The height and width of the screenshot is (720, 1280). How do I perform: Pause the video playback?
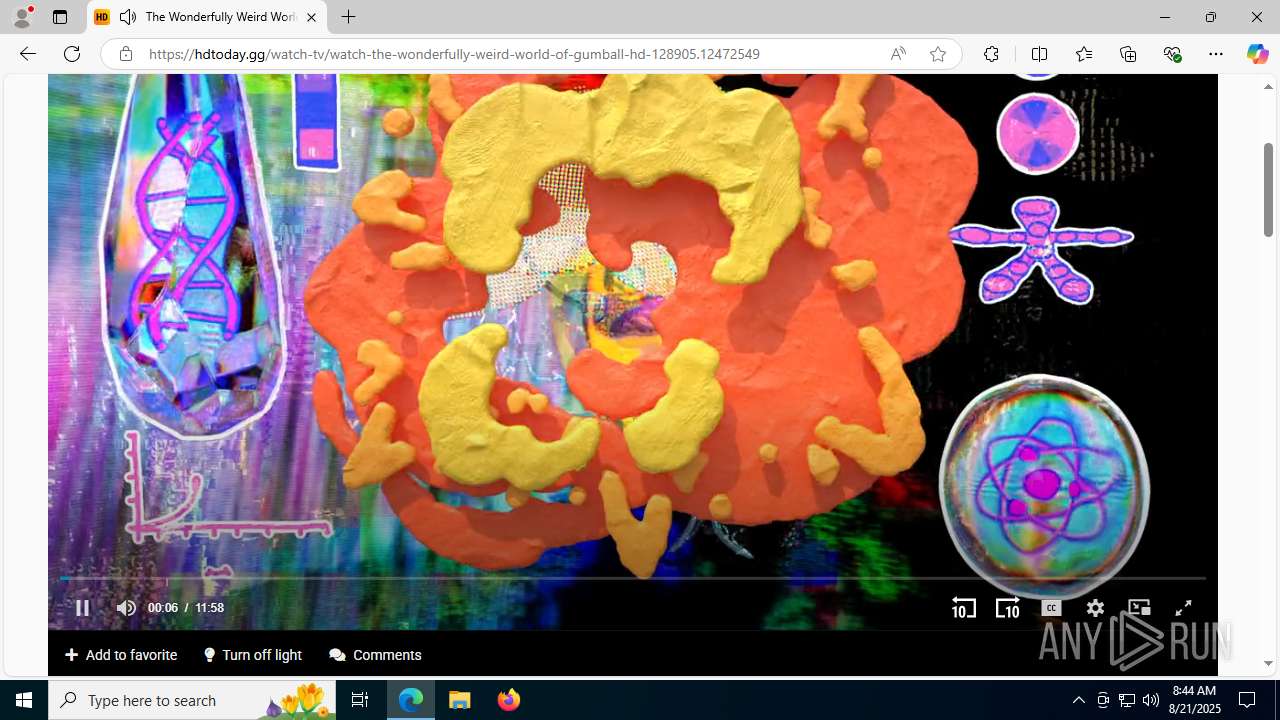pos(82,608)
